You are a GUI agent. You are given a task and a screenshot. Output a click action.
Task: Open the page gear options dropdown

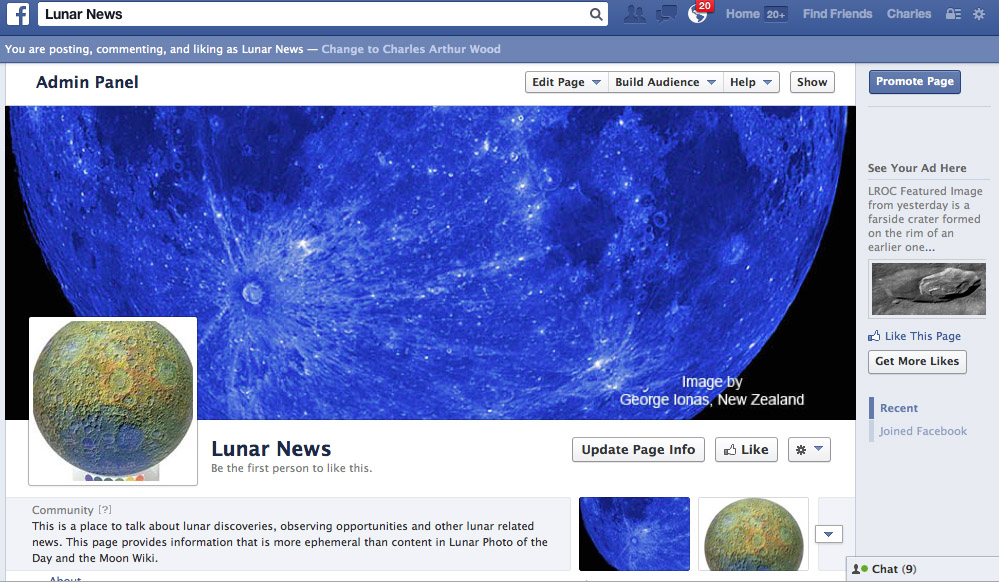pyautogui.click(x=809, y=449)
